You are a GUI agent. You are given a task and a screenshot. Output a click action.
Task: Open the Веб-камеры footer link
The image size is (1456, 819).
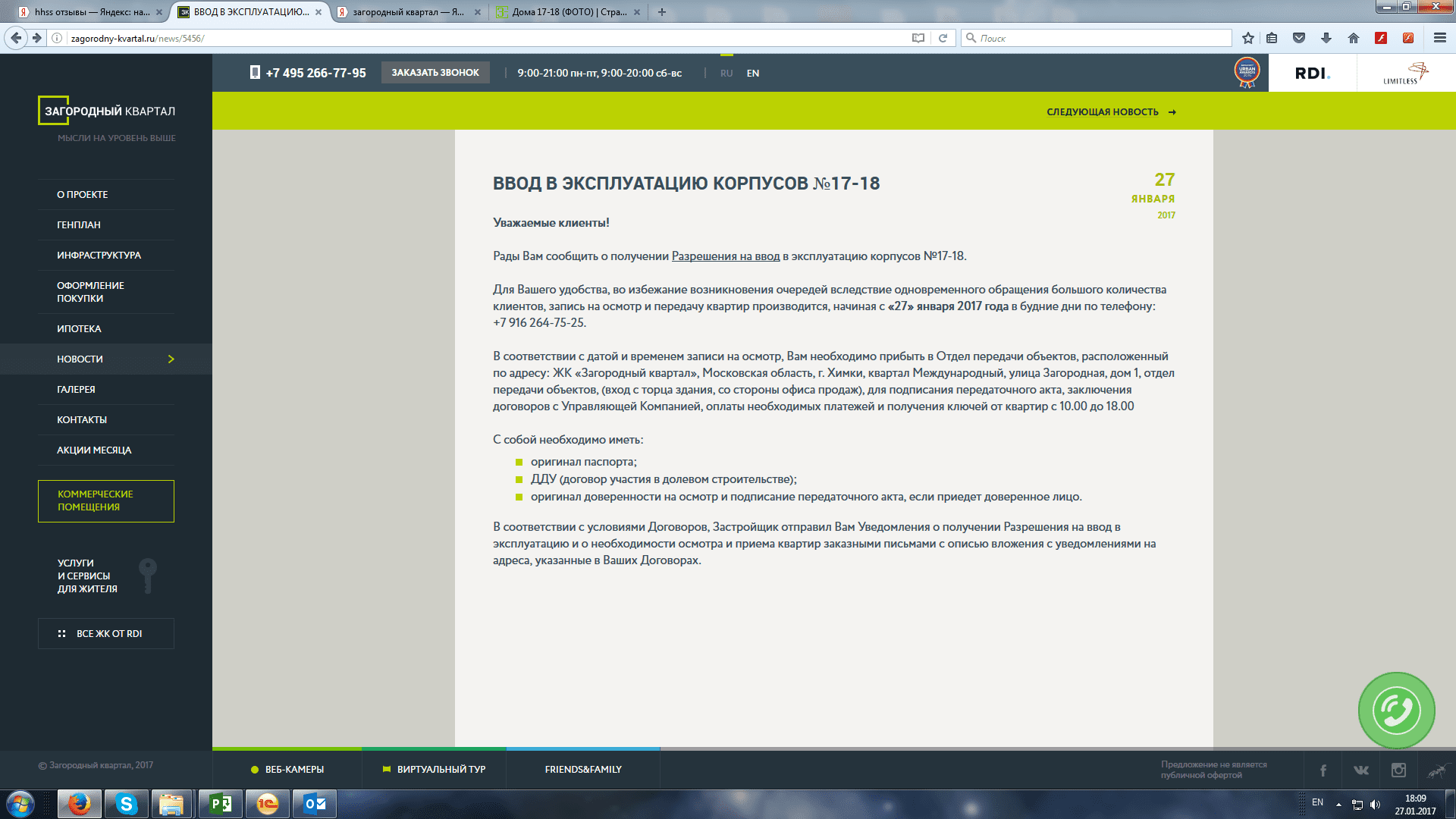pyautogui.click(x=287, y=770)
